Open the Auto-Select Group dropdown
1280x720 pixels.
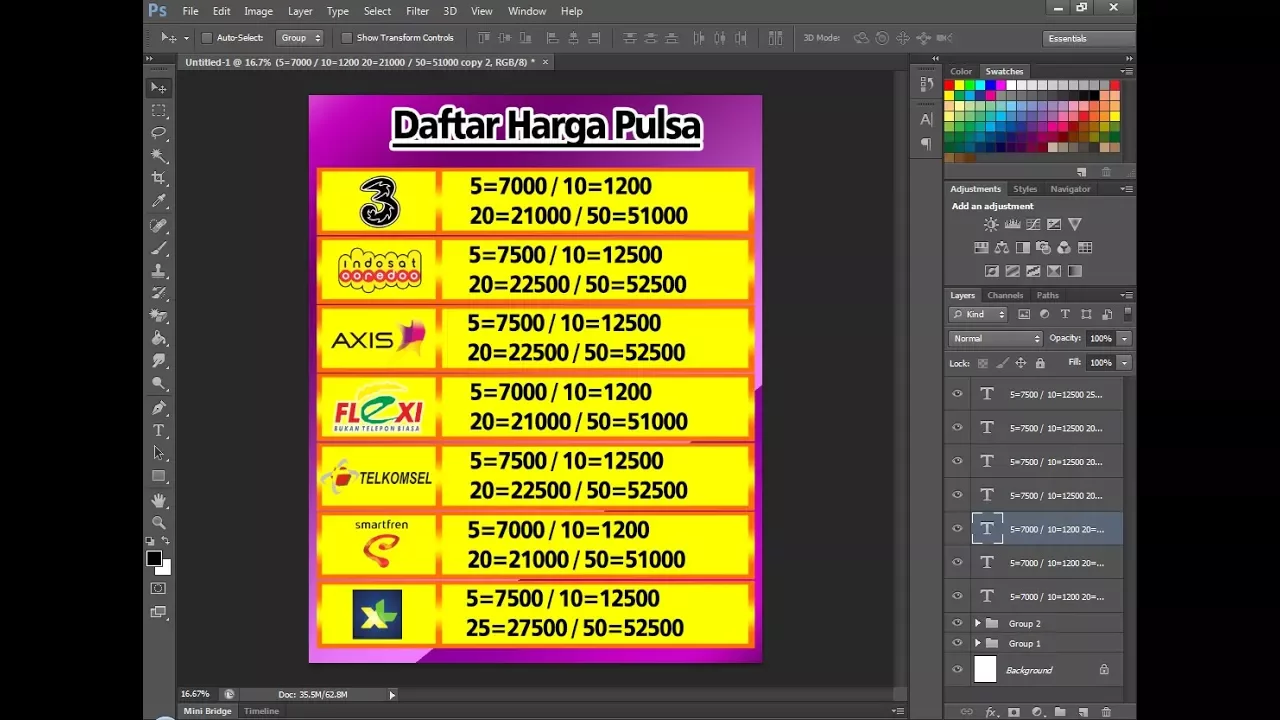tap(300, 38)
